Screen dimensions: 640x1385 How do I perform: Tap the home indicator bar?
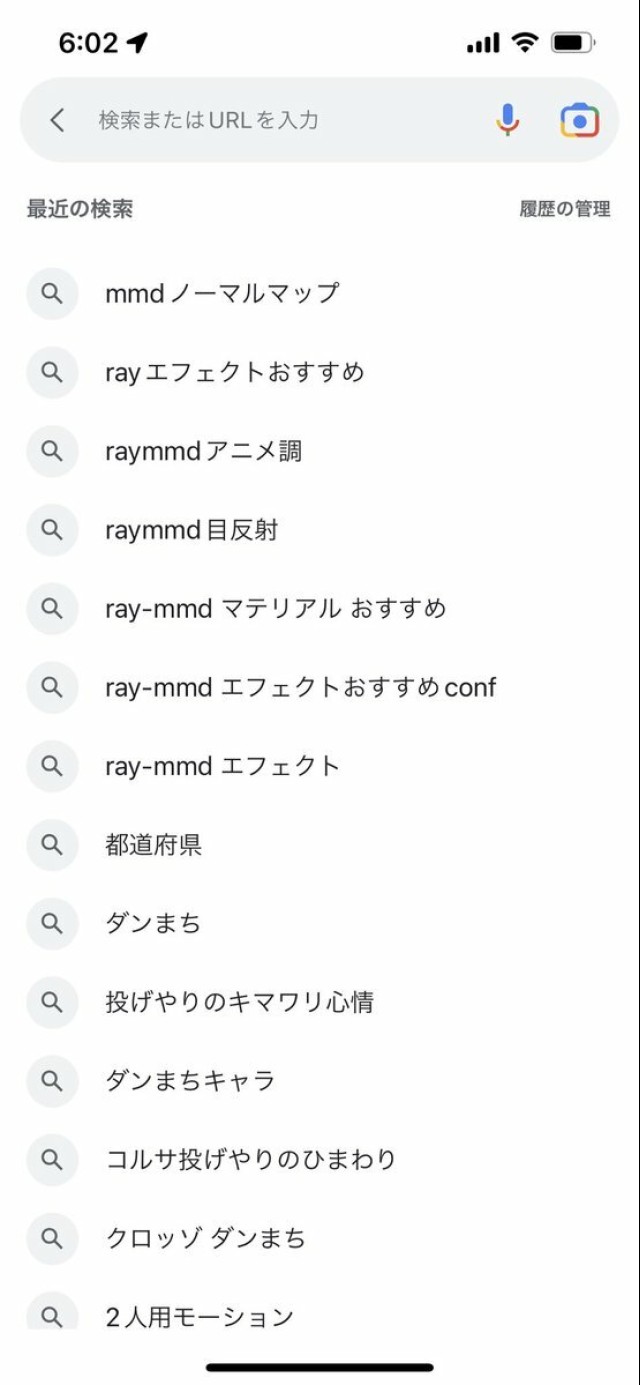(320, 1367)
